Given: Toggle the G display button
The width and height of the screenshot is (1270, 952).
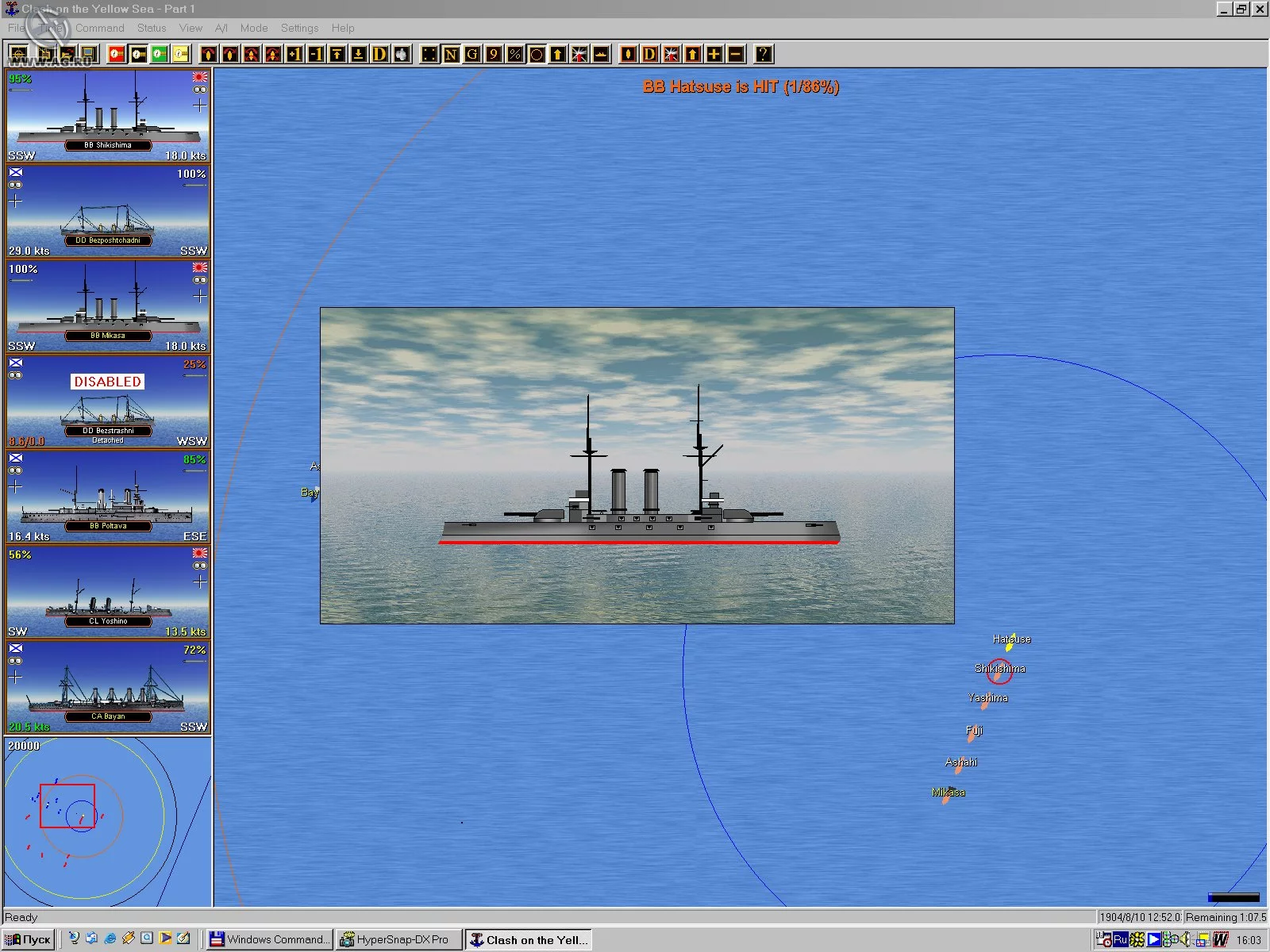Looking at the screenshot, I should (x=472, y=54).
